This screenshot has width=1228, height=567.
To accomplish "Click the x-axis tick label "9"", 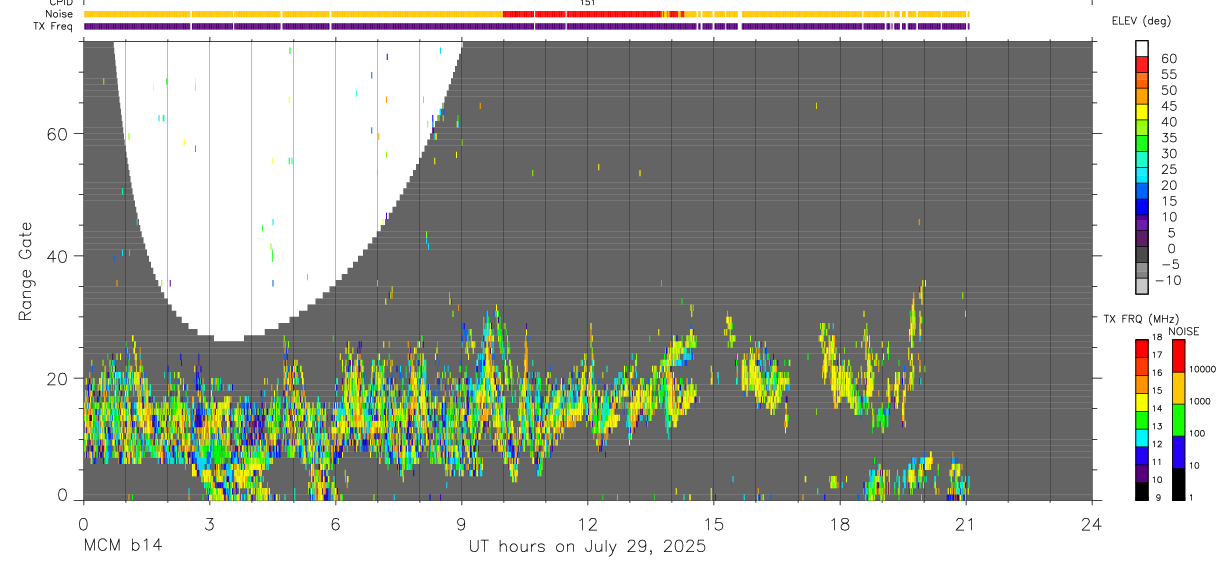I will pyautogui.click(x=461, y=523).
